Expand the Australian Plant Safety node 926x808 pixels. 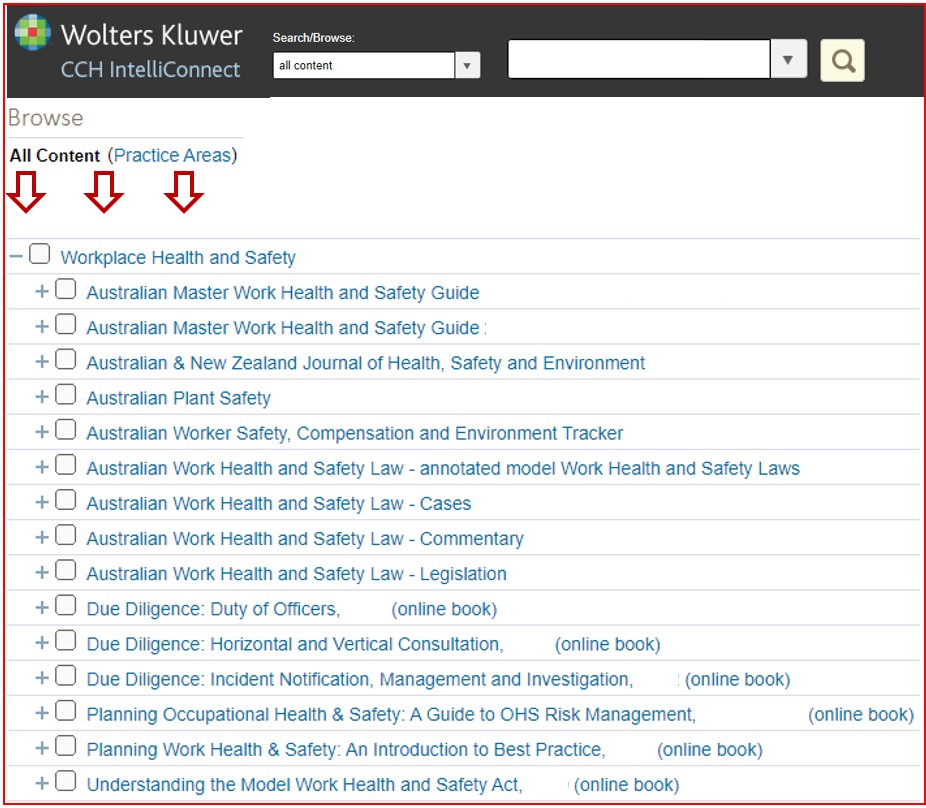pos(42,397)
